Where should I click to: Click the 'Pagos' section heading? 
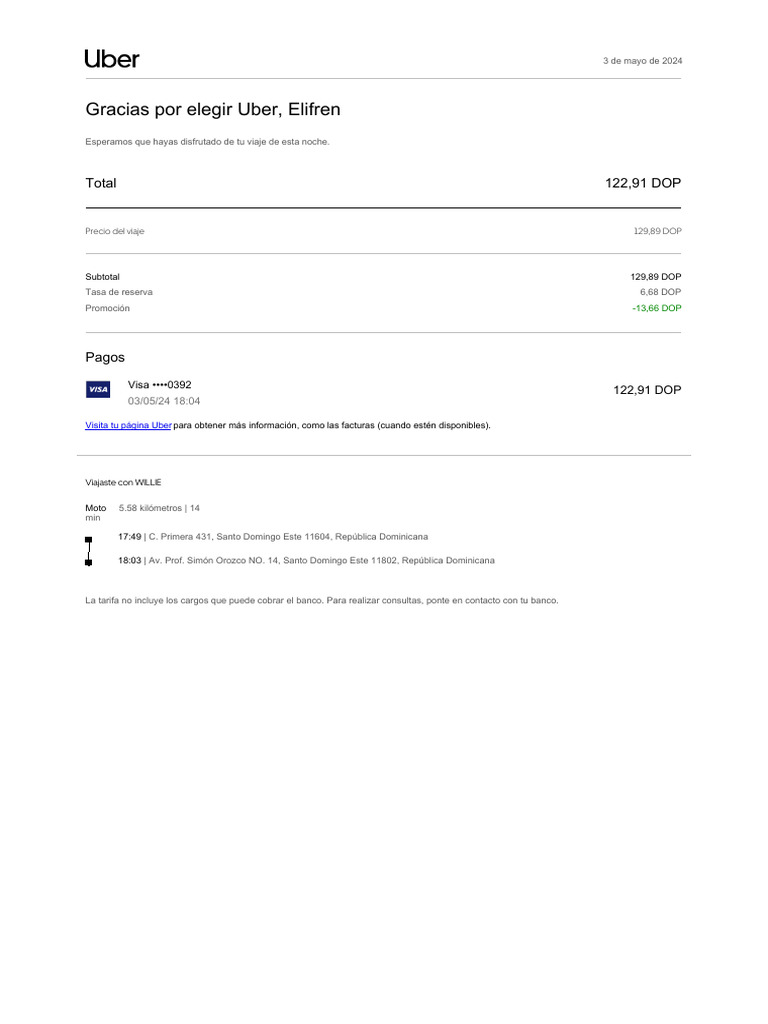105,357
